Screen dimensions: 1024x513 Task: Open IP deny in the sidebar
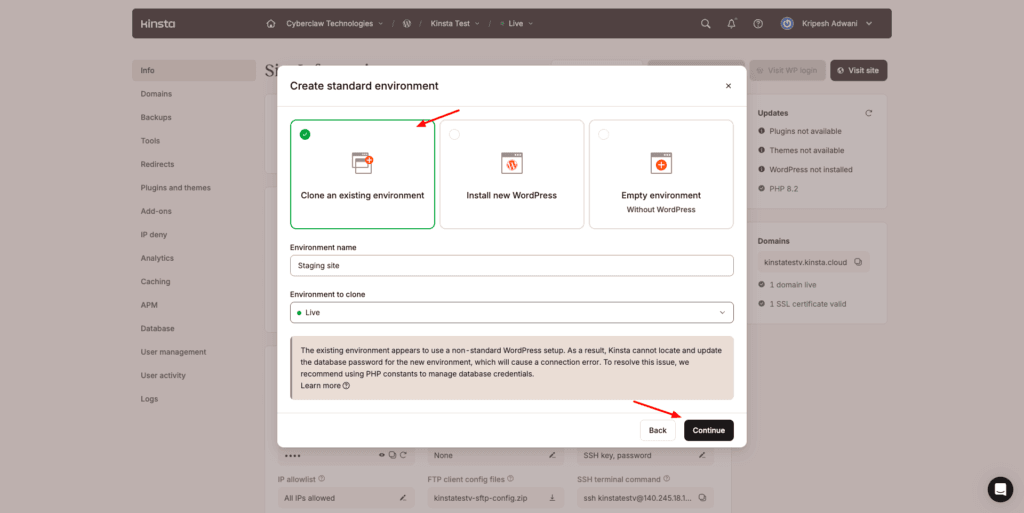tap(154, 235)
